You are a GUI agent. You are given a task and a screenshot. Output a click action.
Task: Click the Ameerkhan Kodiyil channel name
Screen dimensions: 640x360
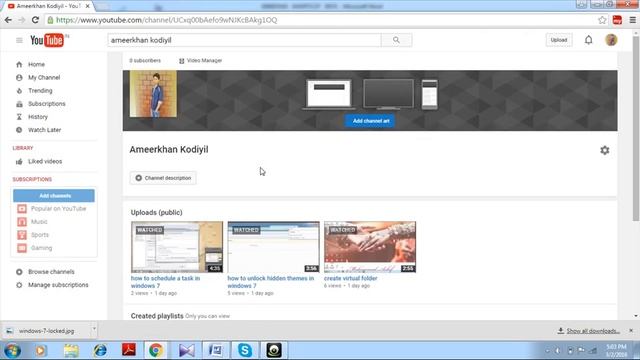169,149
